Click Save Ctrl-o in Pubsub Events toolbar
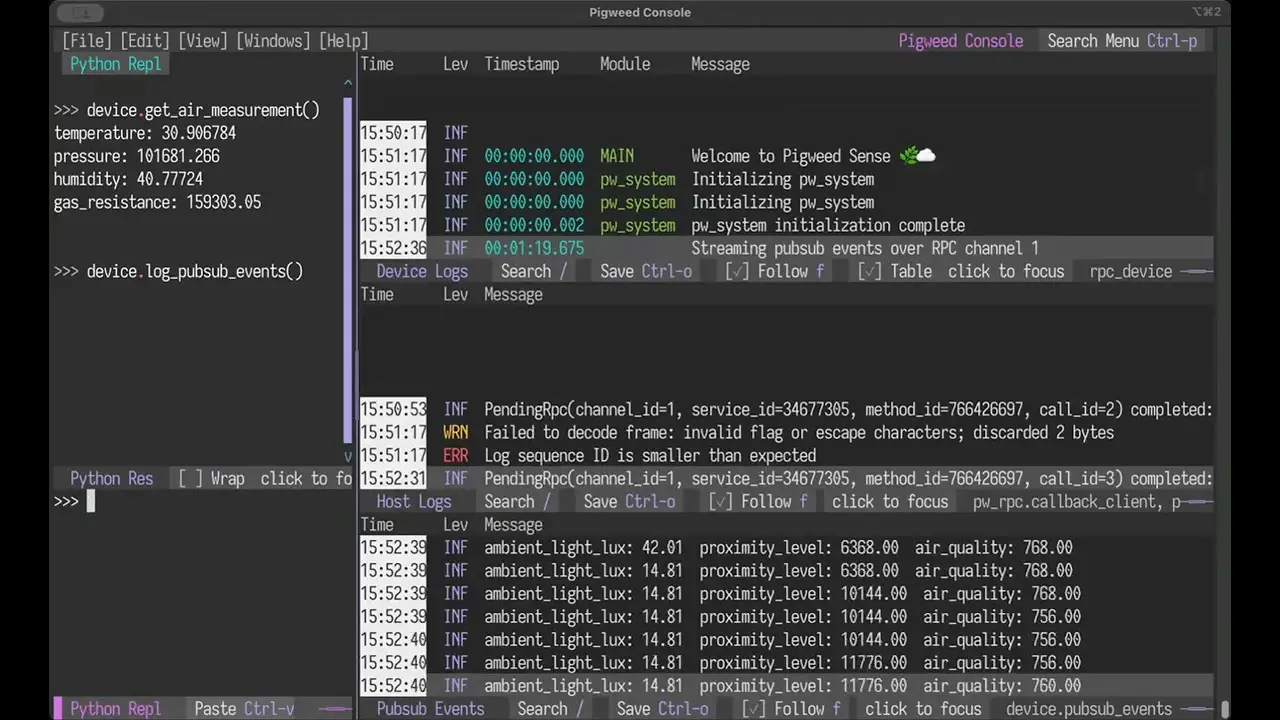Screen dimensions: 1280x720 click(x=662, y=709)
